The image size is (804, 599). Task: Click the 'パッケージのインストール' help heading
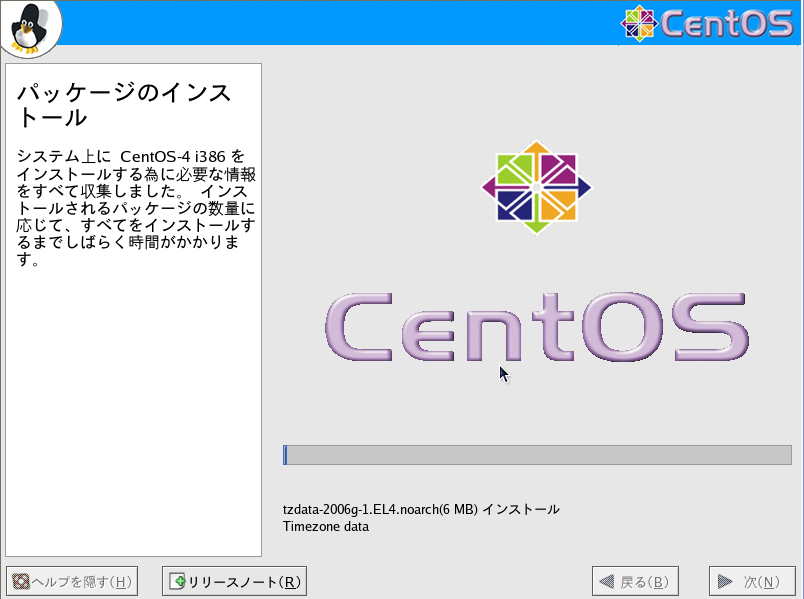pyautogui.click(x=124, y=105)
